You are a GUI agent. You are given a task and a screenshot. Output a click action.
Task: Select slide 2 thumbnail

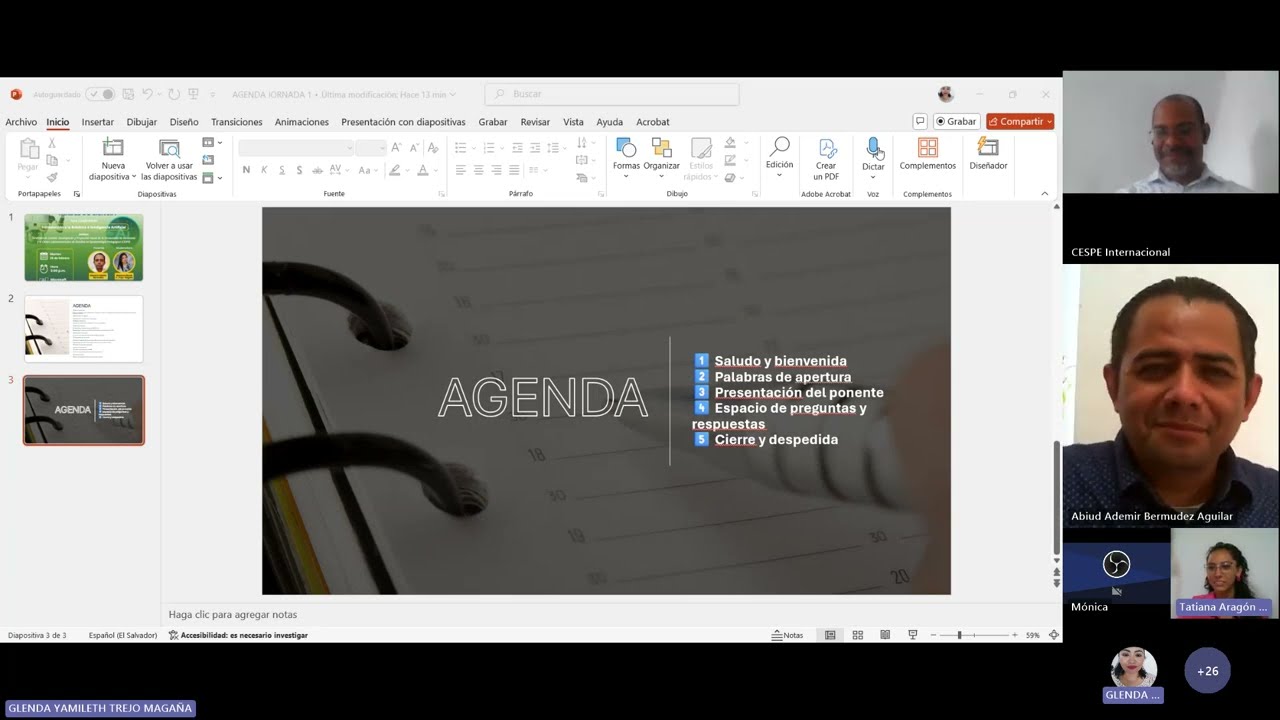(84, 329)
